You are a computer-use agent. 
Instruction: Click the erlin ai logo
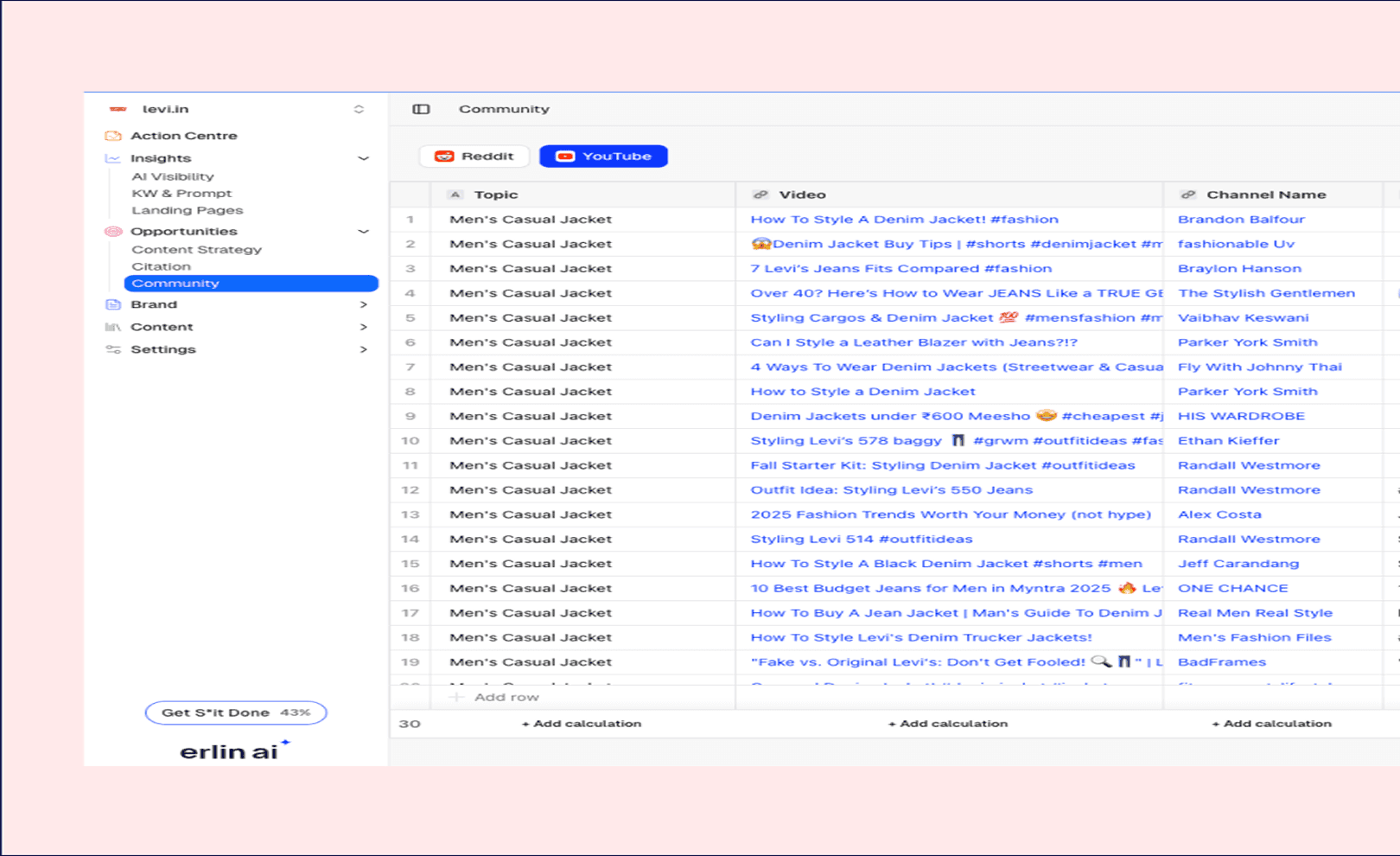tap(235, 751)
